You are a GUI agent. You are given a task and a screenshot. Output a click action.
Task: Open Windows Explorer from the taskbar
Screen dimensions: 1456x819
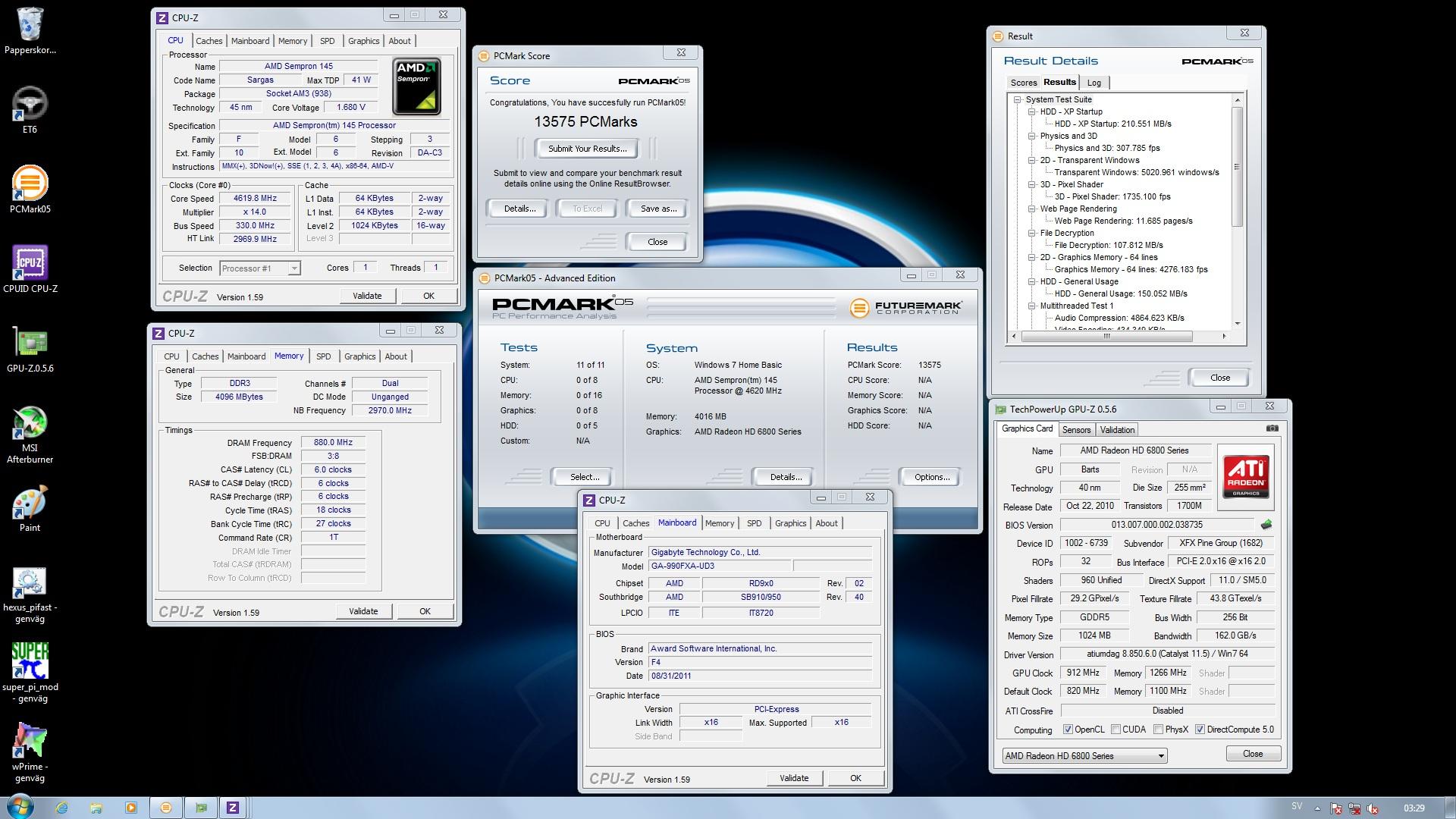tap(96, 808)
